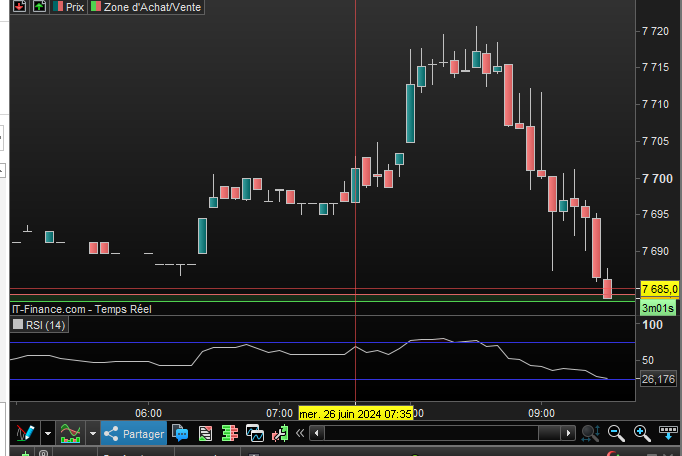Click the zoom-with-arrows magnifier icon
The image size is (682, 456).
click(x=591, y=433)
